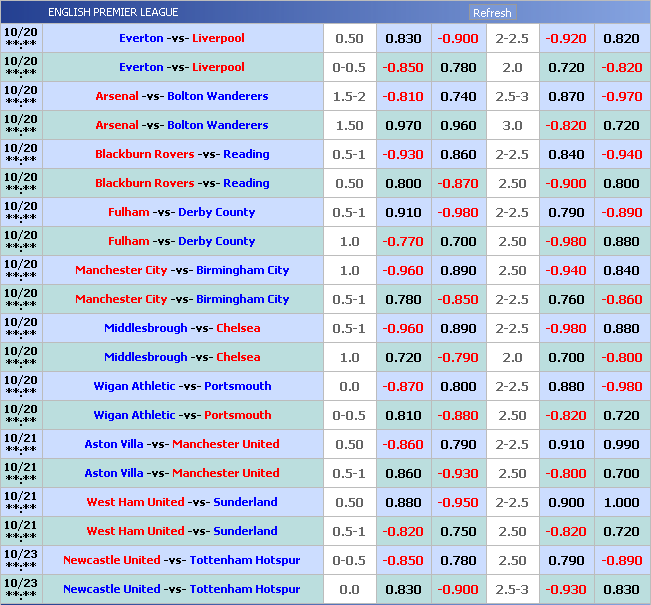Select Birmingham City in the 1.0 handicap row
Image resolution: width=651 pixels, height=605 pixels.
pos(243,271)
